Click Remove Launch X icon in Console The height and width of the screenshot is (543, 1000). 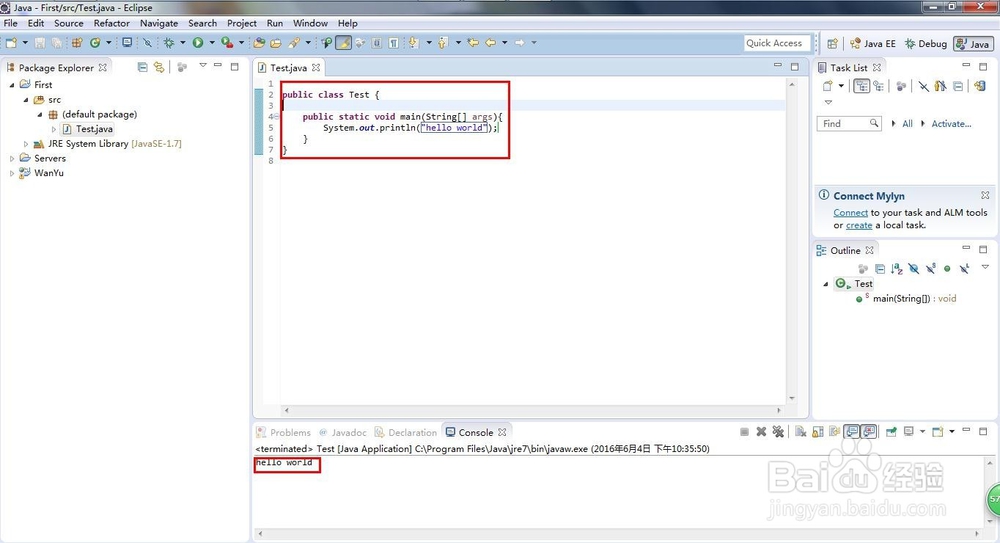point(761,432)
